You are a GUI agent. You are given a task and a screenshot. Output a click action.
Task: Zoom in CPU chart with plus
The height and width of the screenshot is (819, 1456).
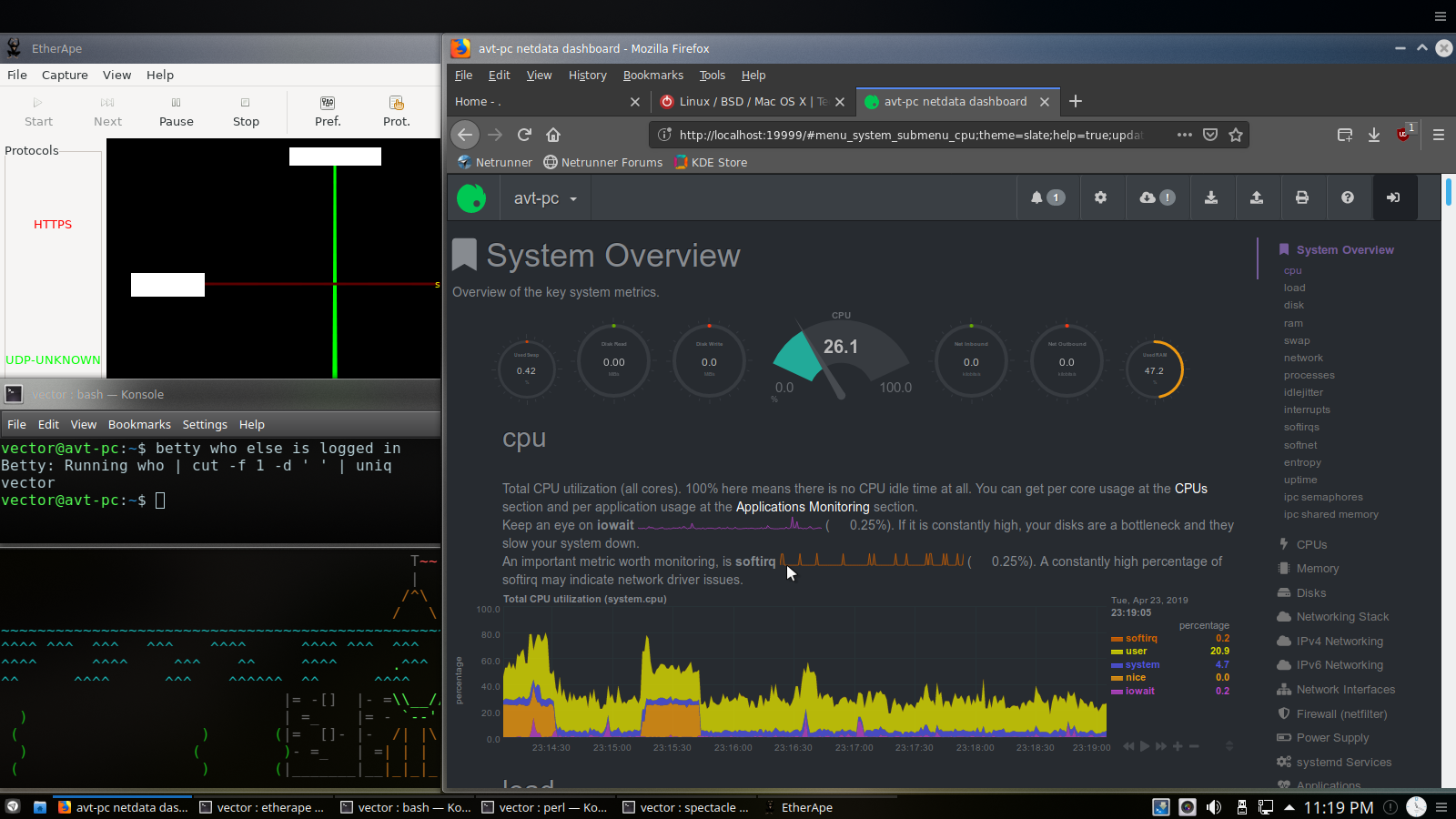point(1178,746)
